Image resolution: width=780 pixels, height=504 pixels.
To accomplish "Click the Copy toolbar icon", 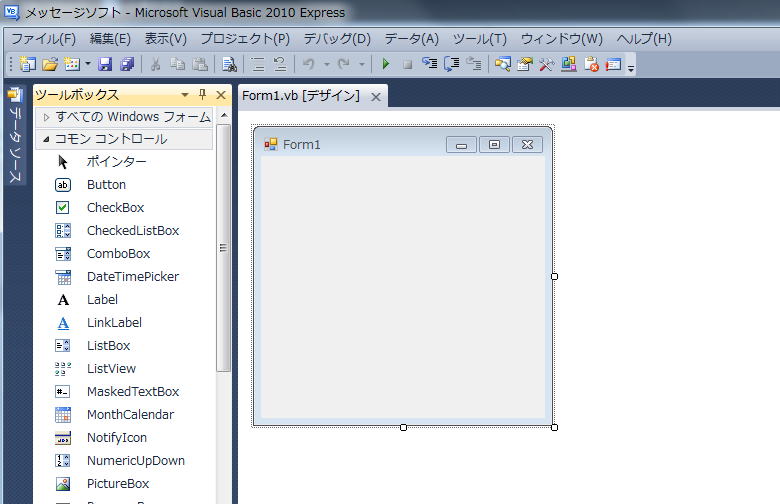I will pyautogui.click(x=178, y=64).
